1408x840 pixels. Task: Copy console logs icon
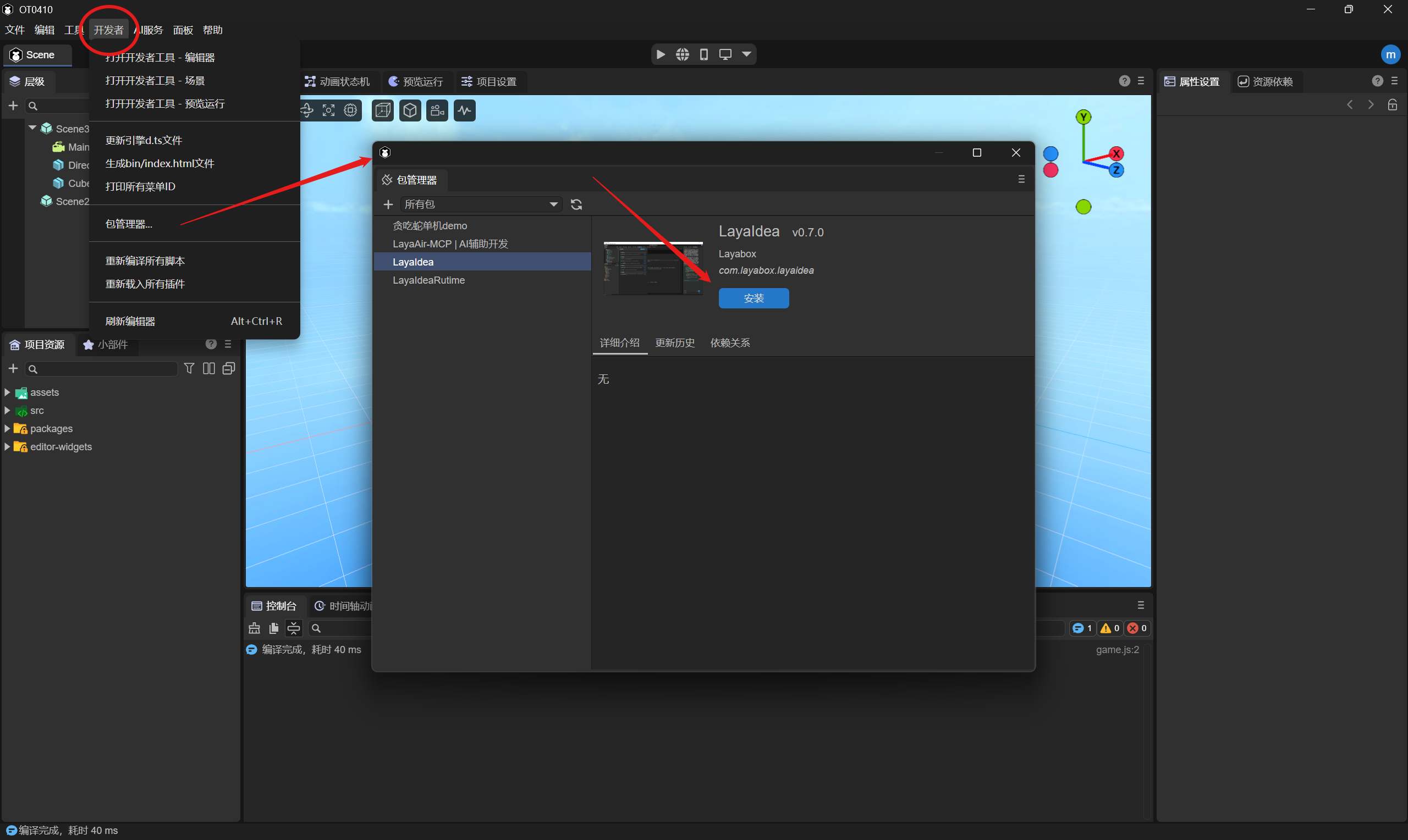(274, 628)
